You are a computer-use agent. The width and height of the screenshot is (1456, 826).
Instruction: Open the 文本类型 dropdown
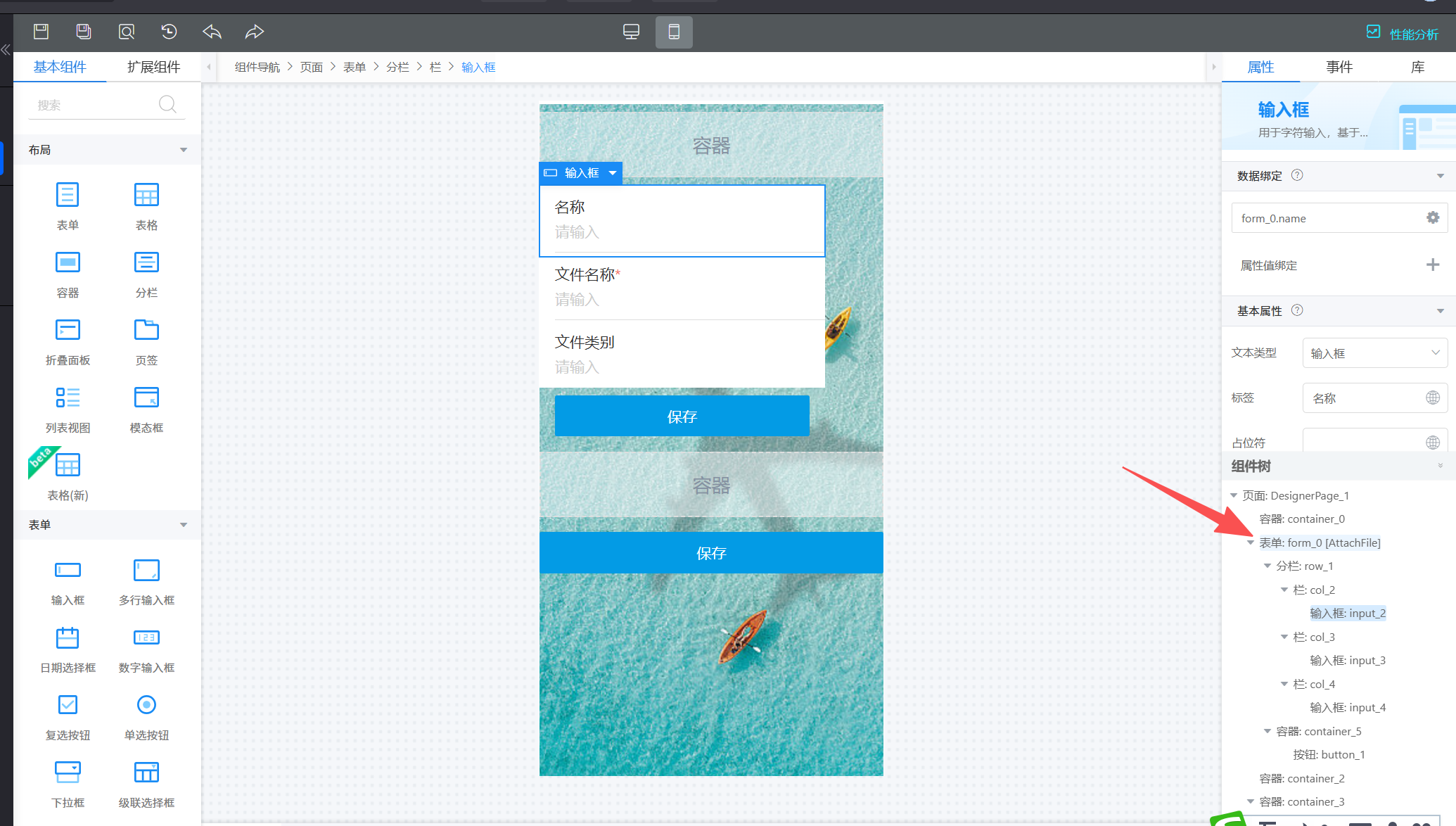(1374, 353)
